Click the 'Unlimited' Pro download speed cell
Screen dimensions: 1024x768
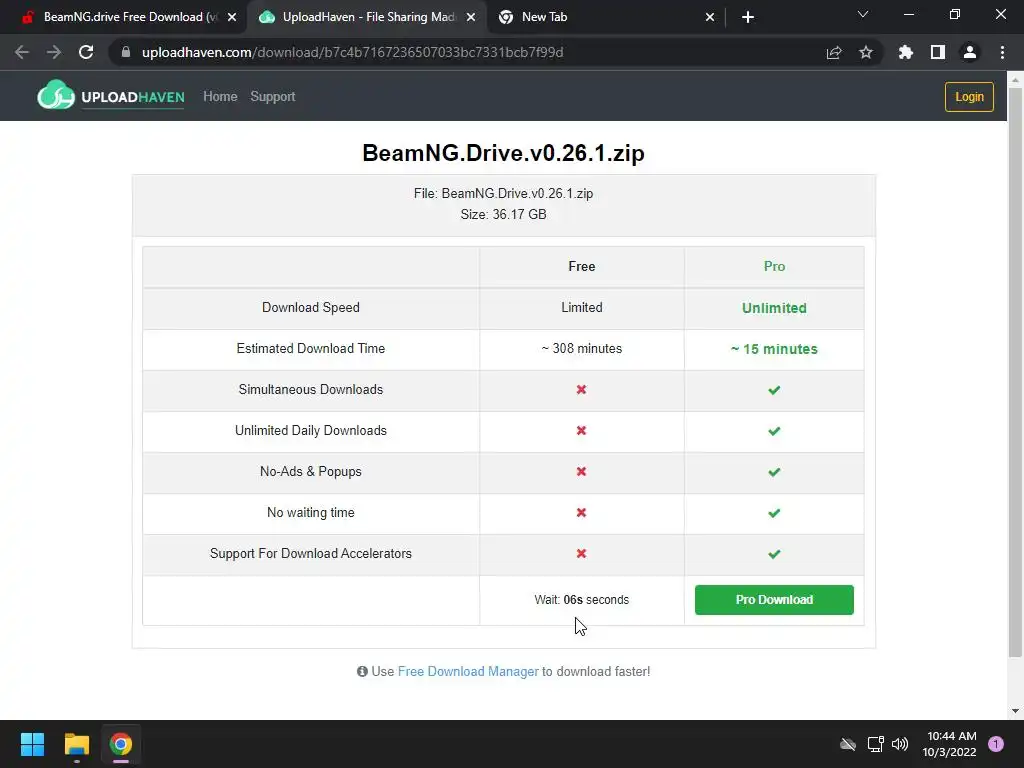(x=774, y=308)
